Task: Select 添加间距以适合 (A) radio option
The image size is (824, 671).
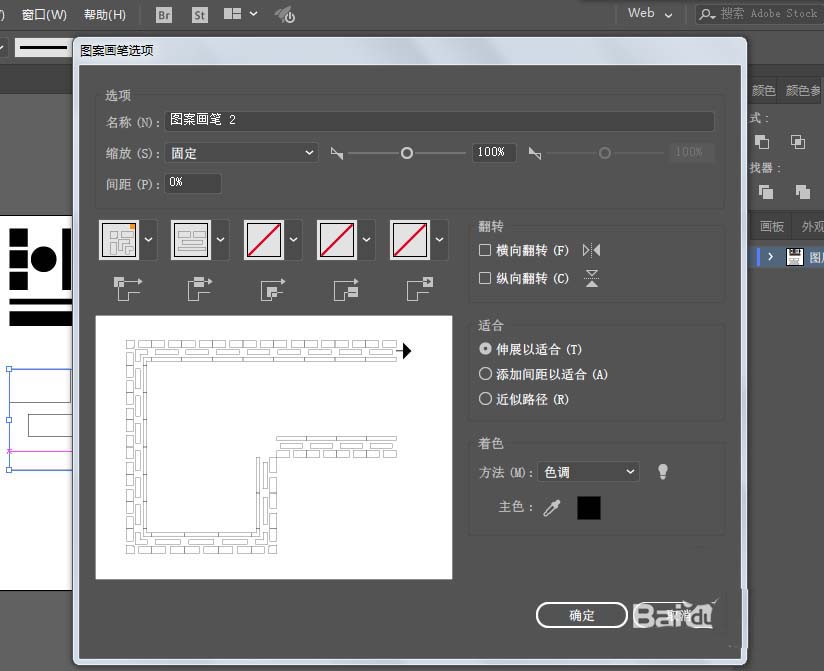Action: pyautogui.click(x=485, y=374)
